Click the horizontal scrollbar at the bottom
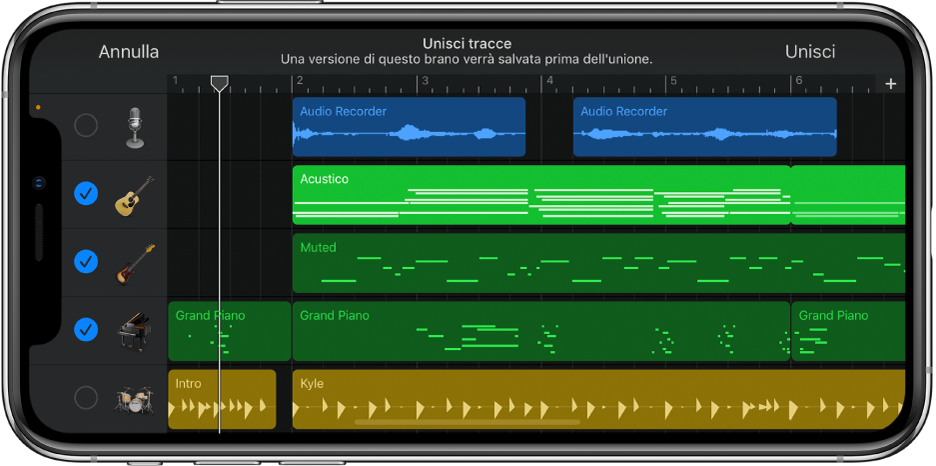 467,422
